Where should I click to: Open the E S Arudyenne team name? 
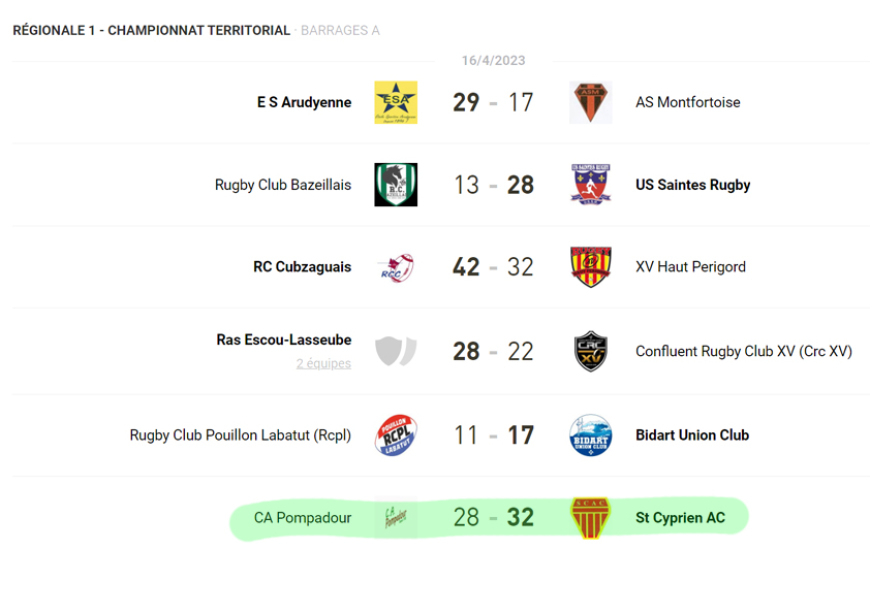[x=304, y=102]
